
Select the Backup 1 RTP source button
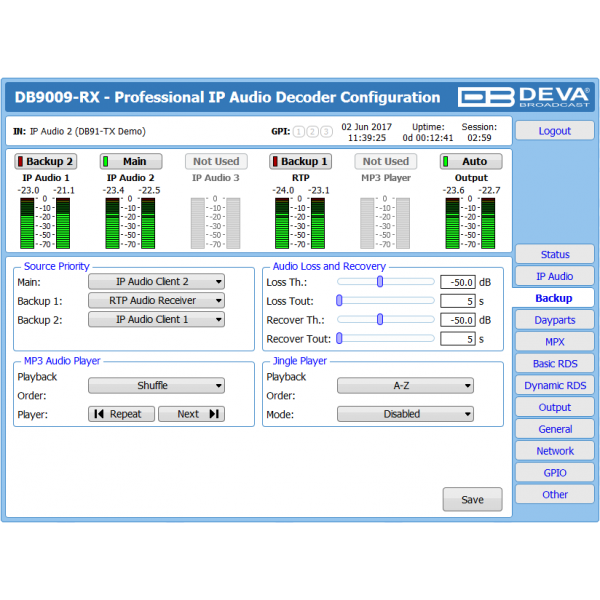300,161
